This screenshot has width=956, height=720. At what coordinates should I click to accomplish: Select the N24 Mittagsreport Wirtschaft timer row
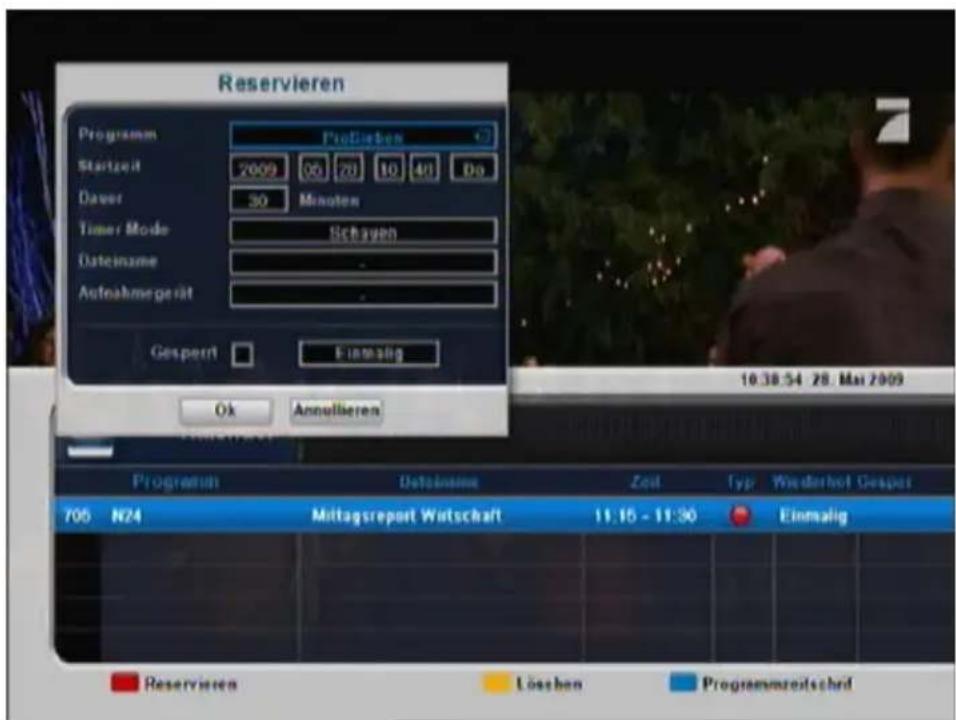tap(505, 516)
